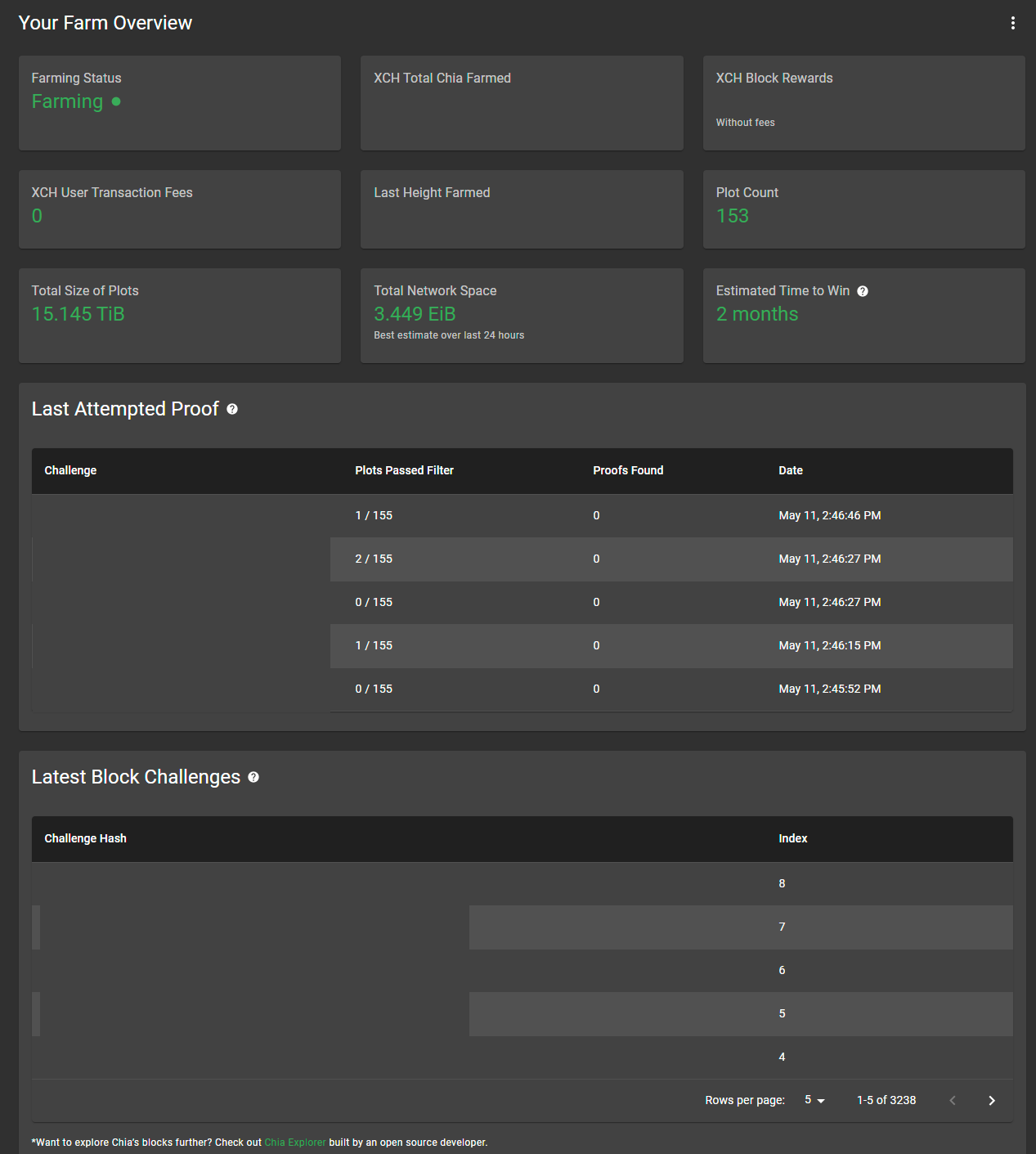Image resolution: width=1036 pixels, height=1154 pixels.
Task: Click the index 5 row cell
Action: 782,1013
